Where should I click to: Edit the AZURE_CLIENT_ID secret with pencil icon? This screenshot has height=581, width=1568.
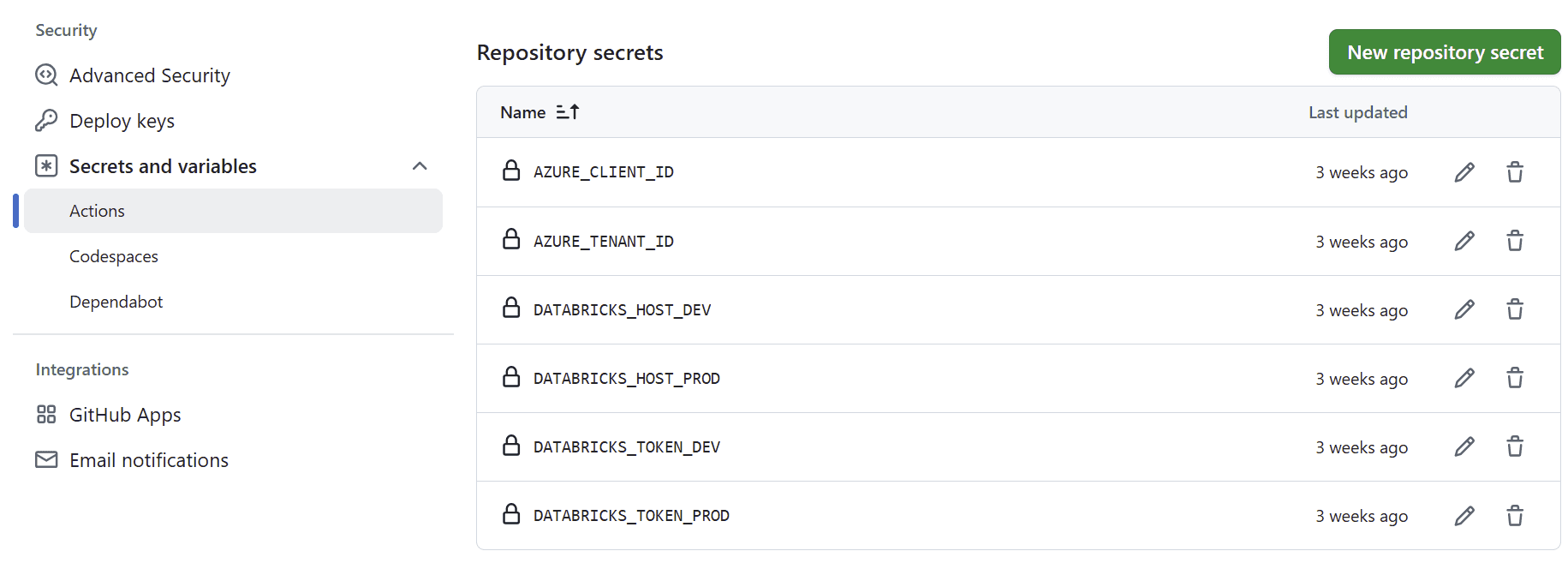tap(1464, 172)
